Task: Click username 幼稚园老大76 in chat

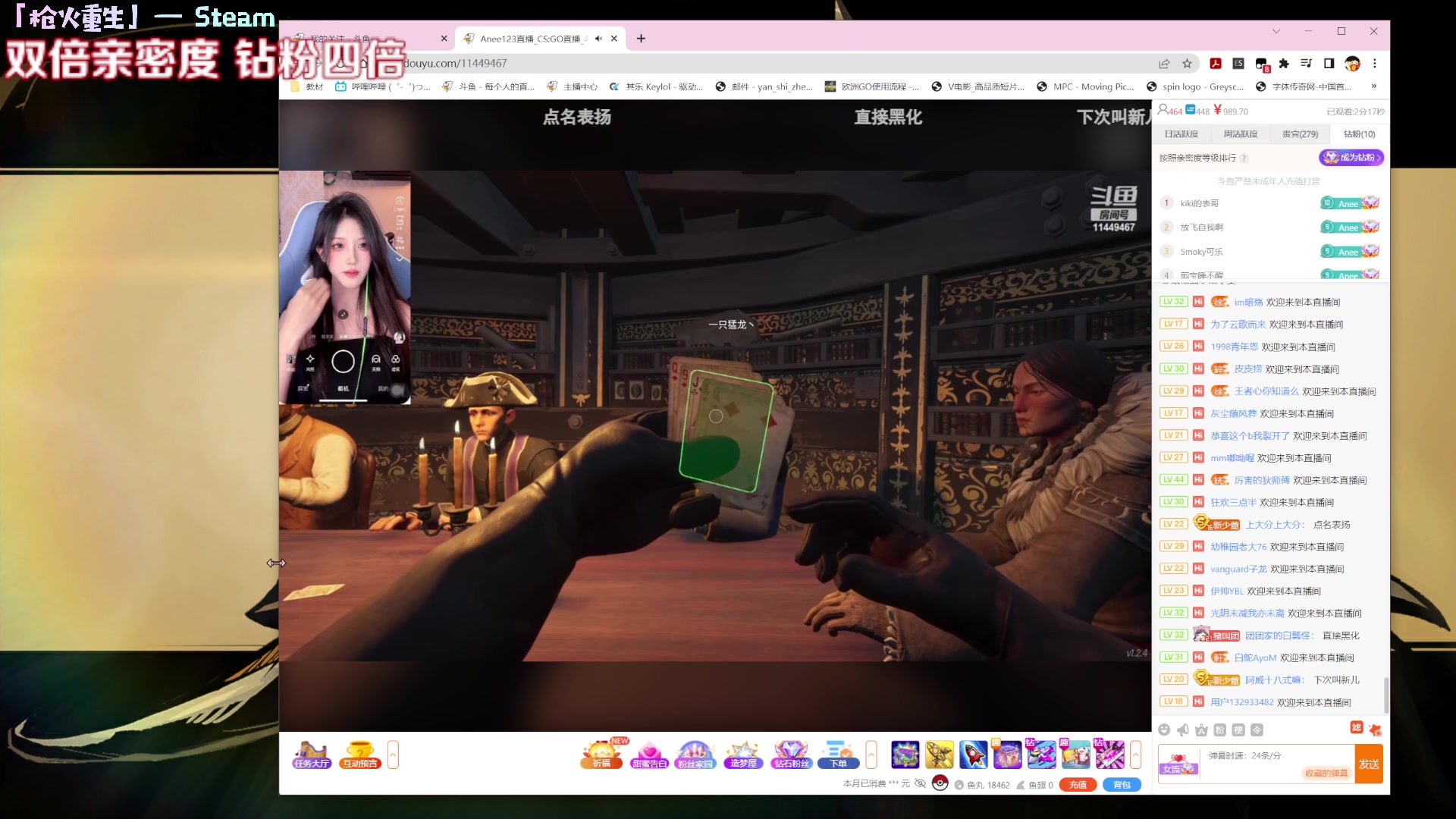Action: [x=1238, y=547]
